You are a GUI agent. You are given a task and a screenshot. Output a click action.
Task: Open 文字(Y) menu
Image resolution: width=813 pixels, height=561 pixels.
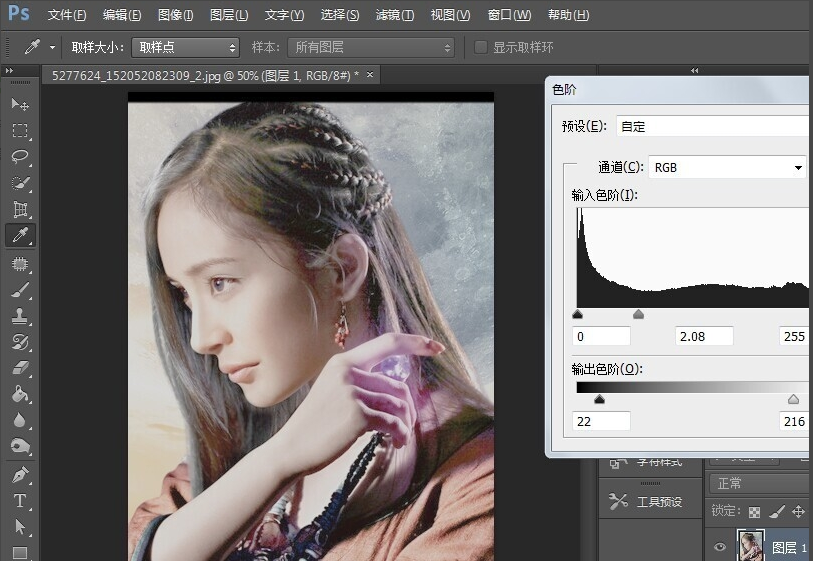pyautogui.click(x=284, y=15)
